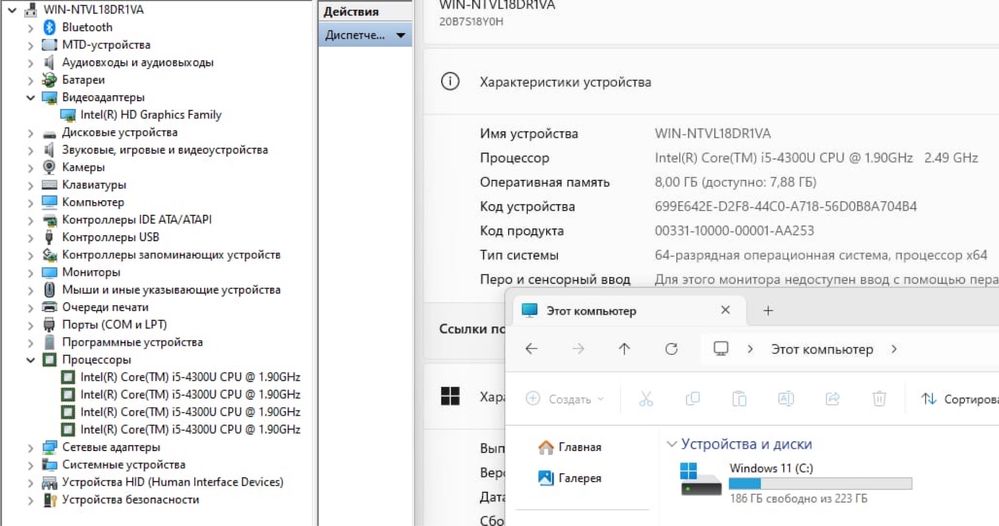Image resolution: width=999 pixels, height=526 pixels.
Task: Click the Cut scissors icon in Explorer toolbar
Action: click(646, 399)
